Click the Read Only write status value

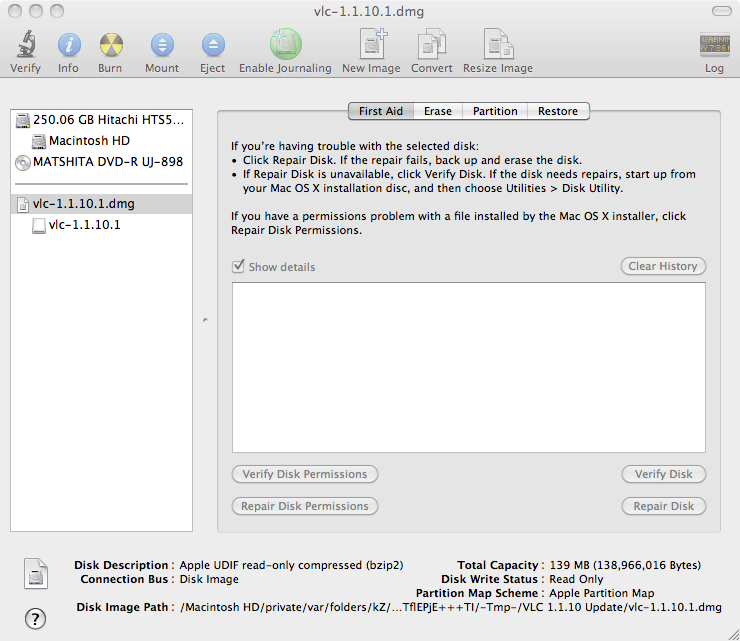point(576,579)
